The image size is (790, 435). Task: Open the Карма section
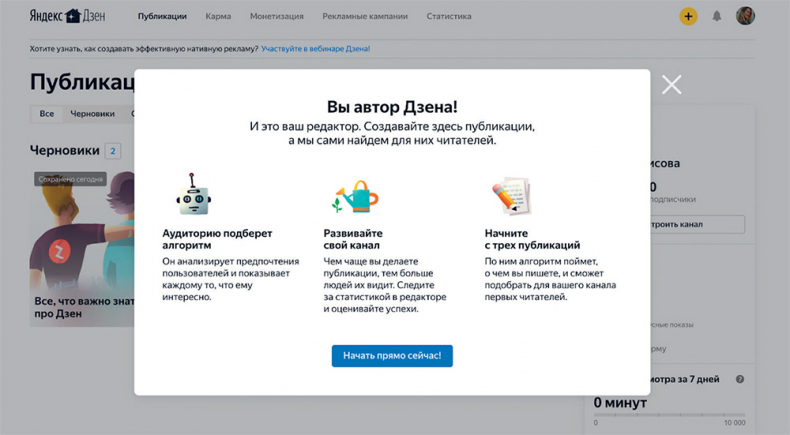pyautogui.click(x=218, y=17)
